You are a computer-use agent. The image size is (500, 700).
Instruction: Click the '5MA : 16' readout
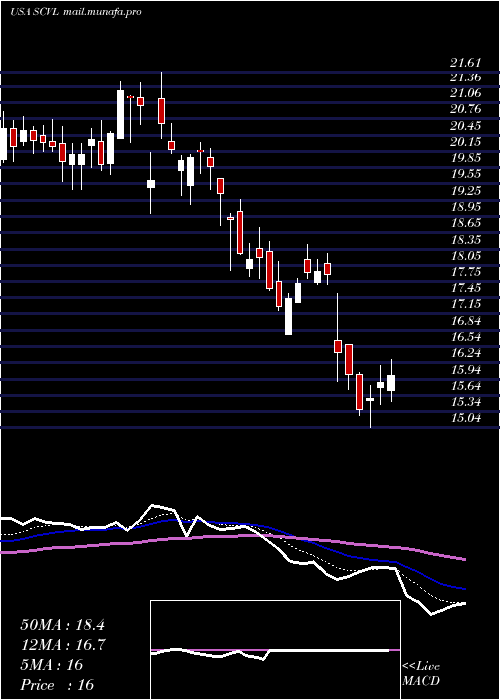[52, 665]
